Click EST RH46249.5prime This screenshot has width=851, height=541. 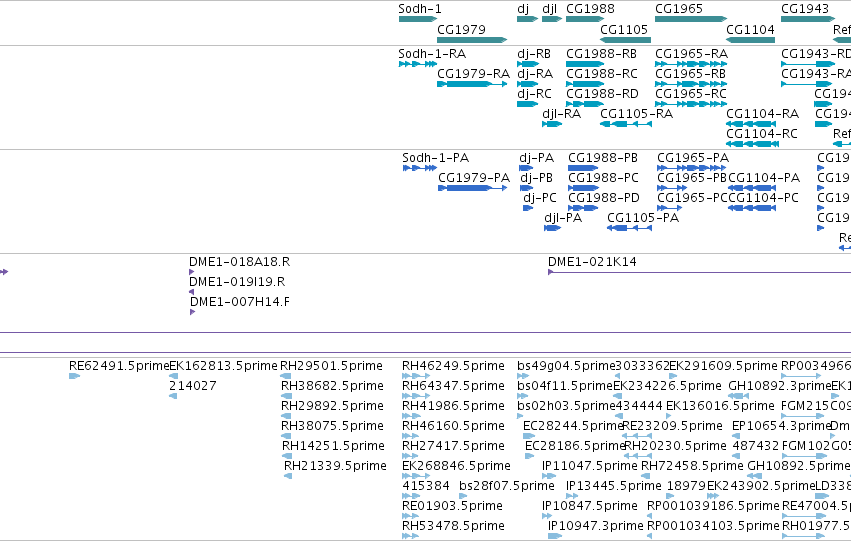453,366
